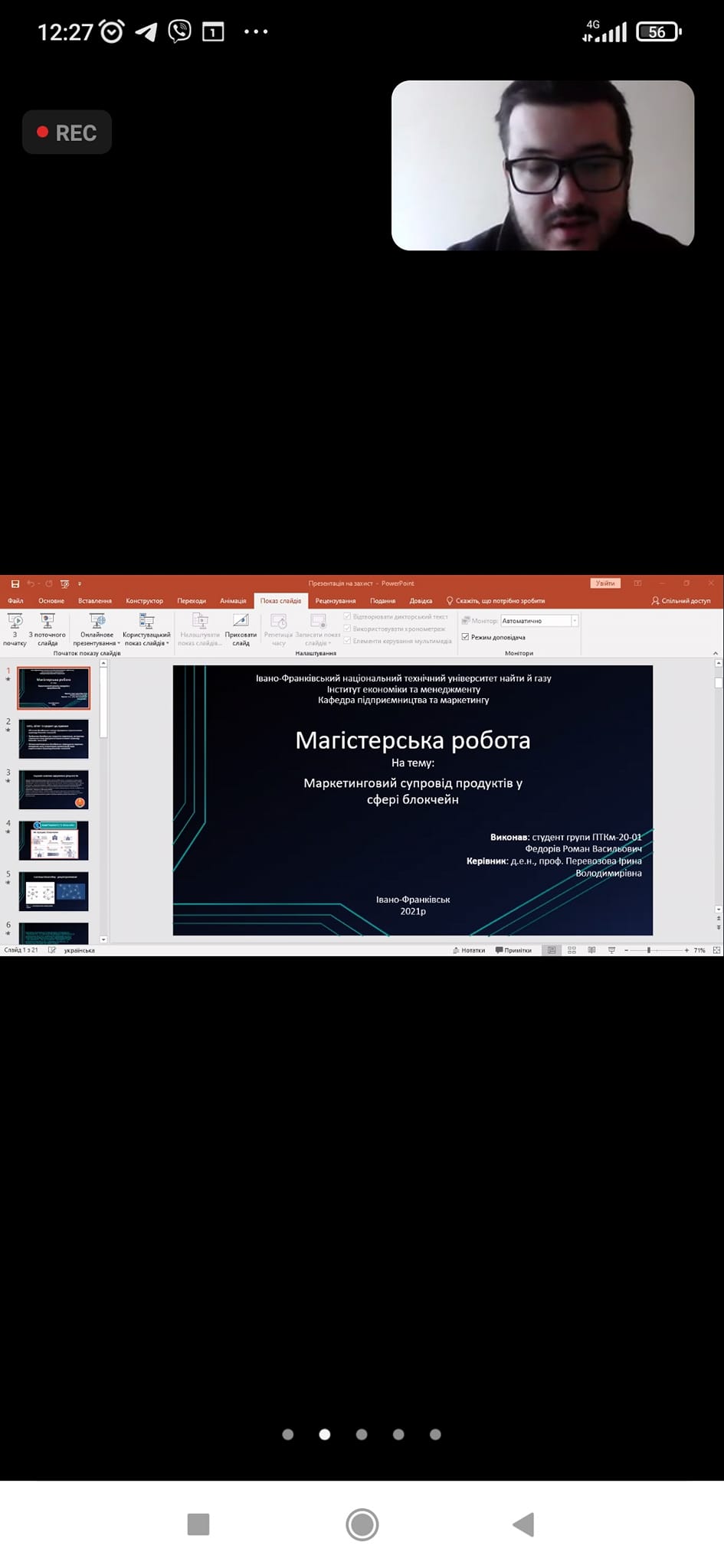The height and width of the screenshot is (1568, 724).
Task: Toggle Presenter view (Режим доповідача) checkbox
Action: coord(465,637)
